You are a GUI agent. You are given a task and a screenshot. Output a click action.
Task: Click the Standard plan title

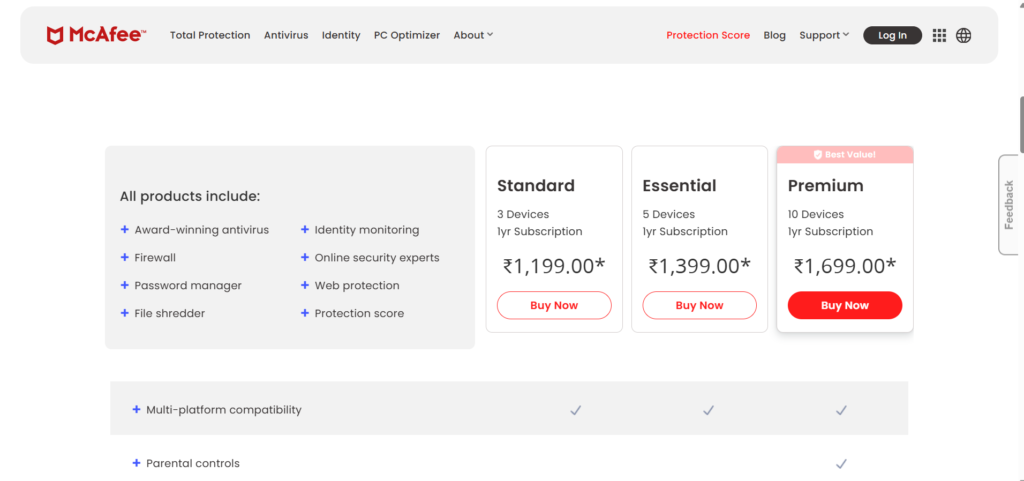pos(536,186)
